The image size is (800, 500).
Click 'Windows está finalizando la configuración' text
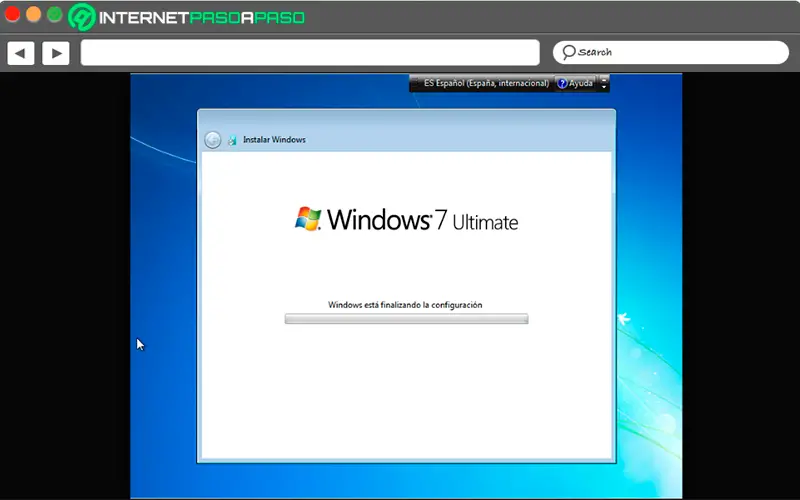tap(405, 305)
